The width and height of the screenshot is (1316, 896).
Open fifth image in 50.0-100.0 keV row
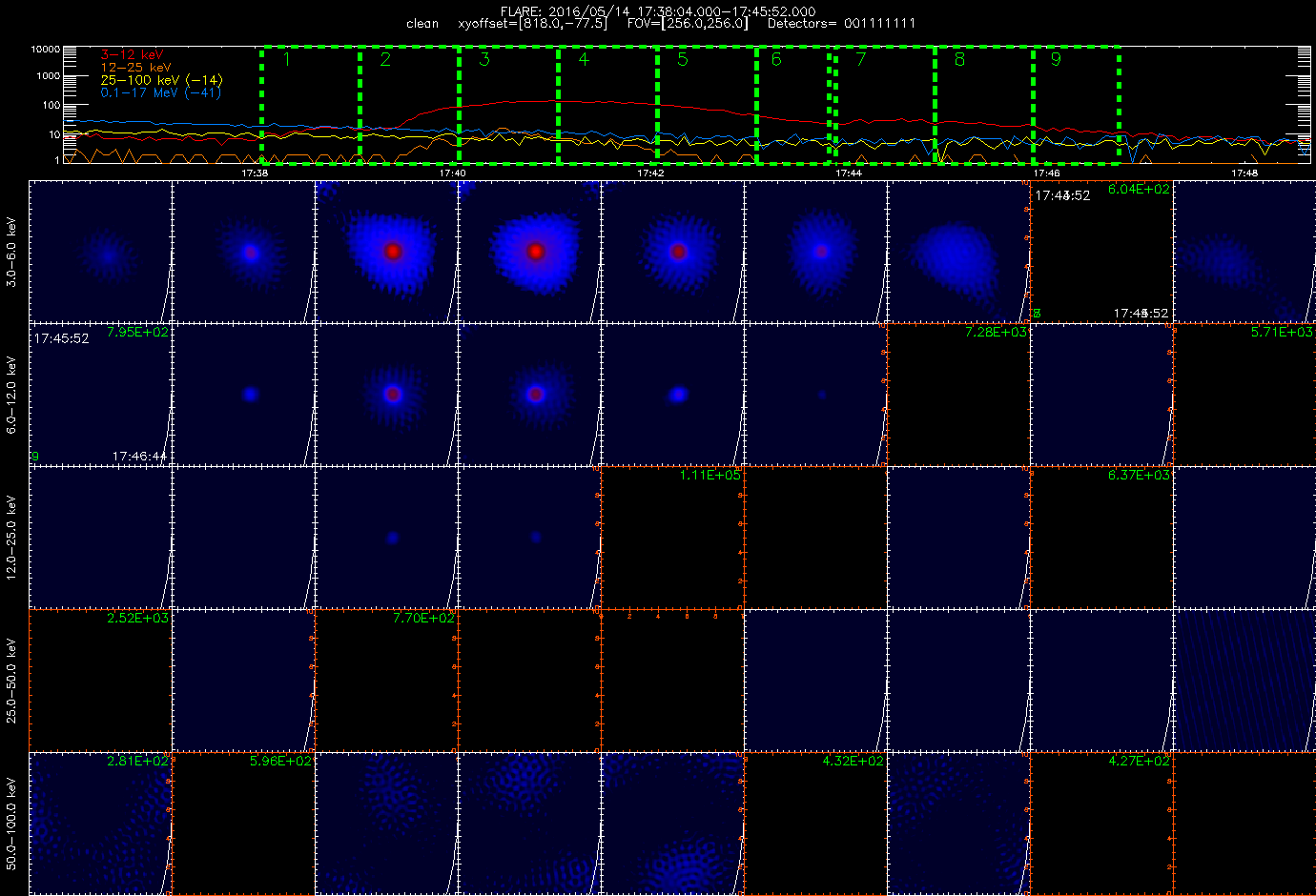[x=673, y=824]
